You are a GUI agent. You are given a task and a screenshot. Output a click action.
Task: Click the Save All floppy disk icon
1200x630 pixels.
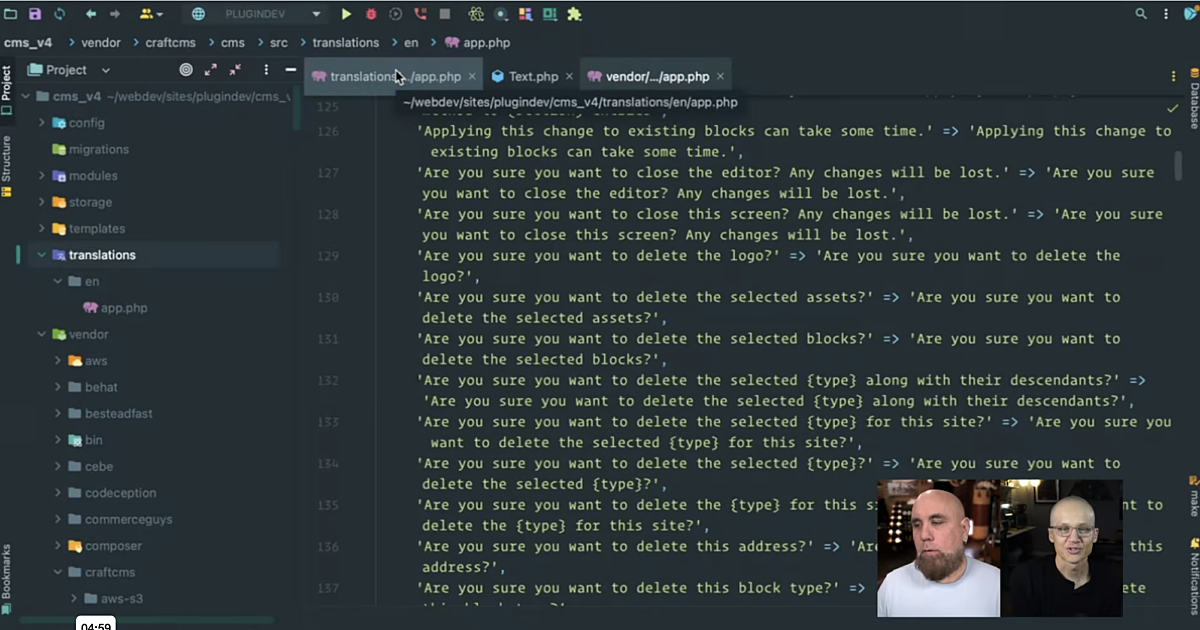click(x=35, y=14)
